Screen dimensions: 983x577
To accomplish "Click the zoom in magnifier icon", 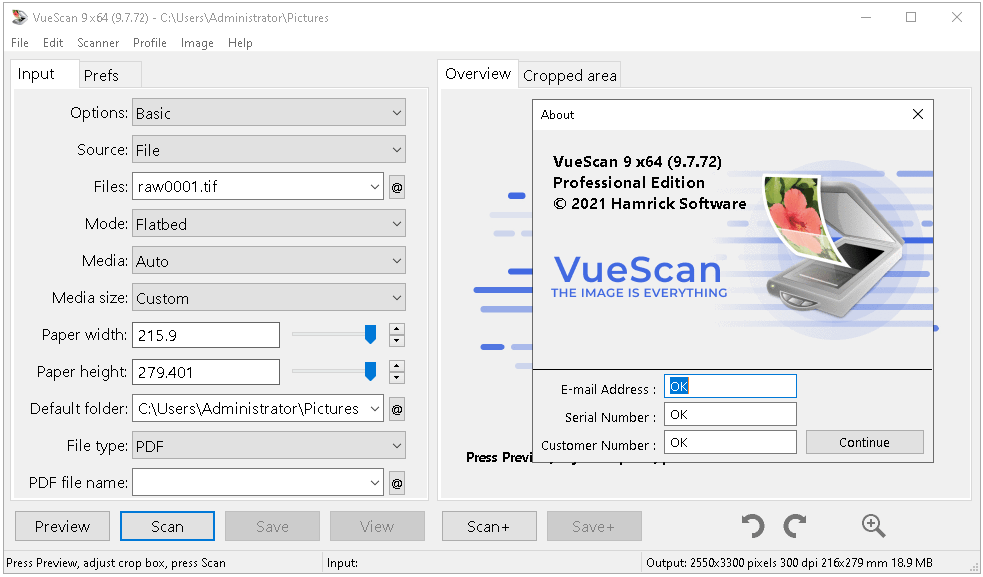I will [873, 526].
